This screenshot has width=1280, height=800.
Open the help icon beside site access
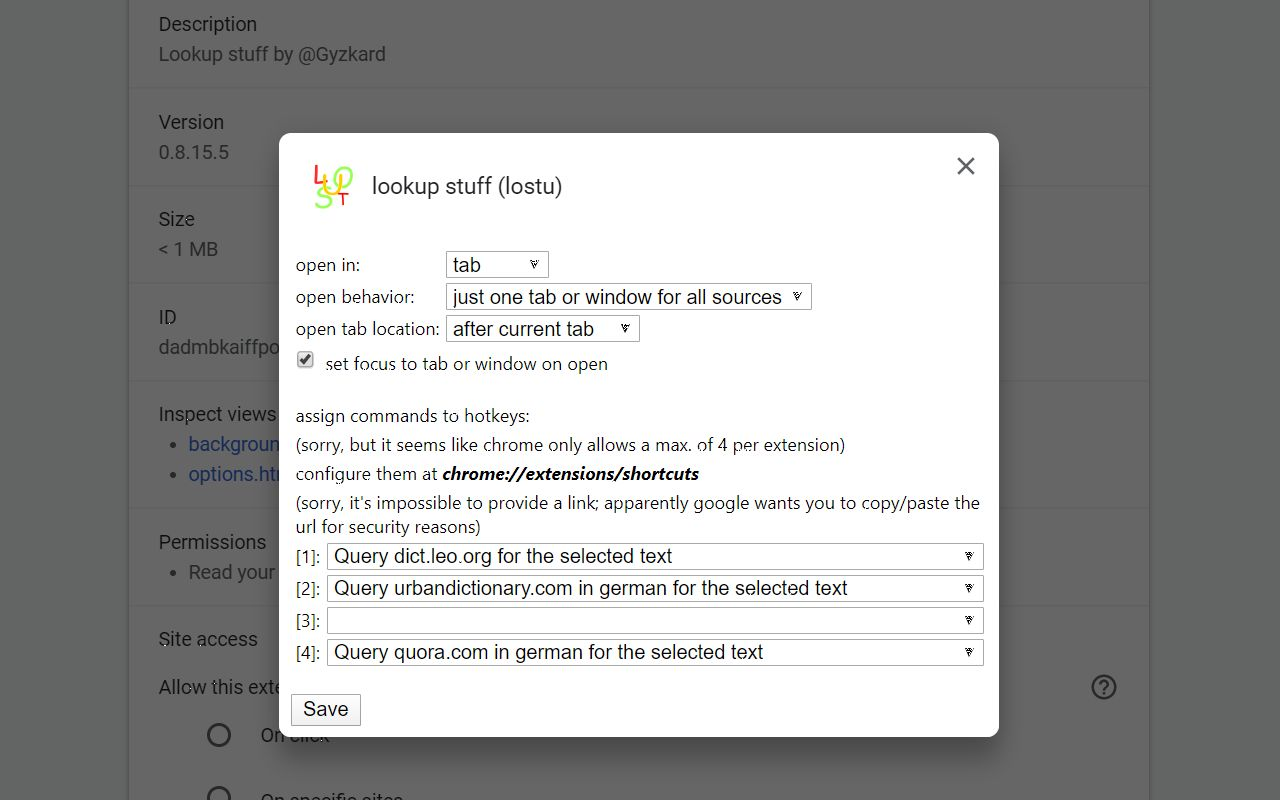coord(1104,687)
